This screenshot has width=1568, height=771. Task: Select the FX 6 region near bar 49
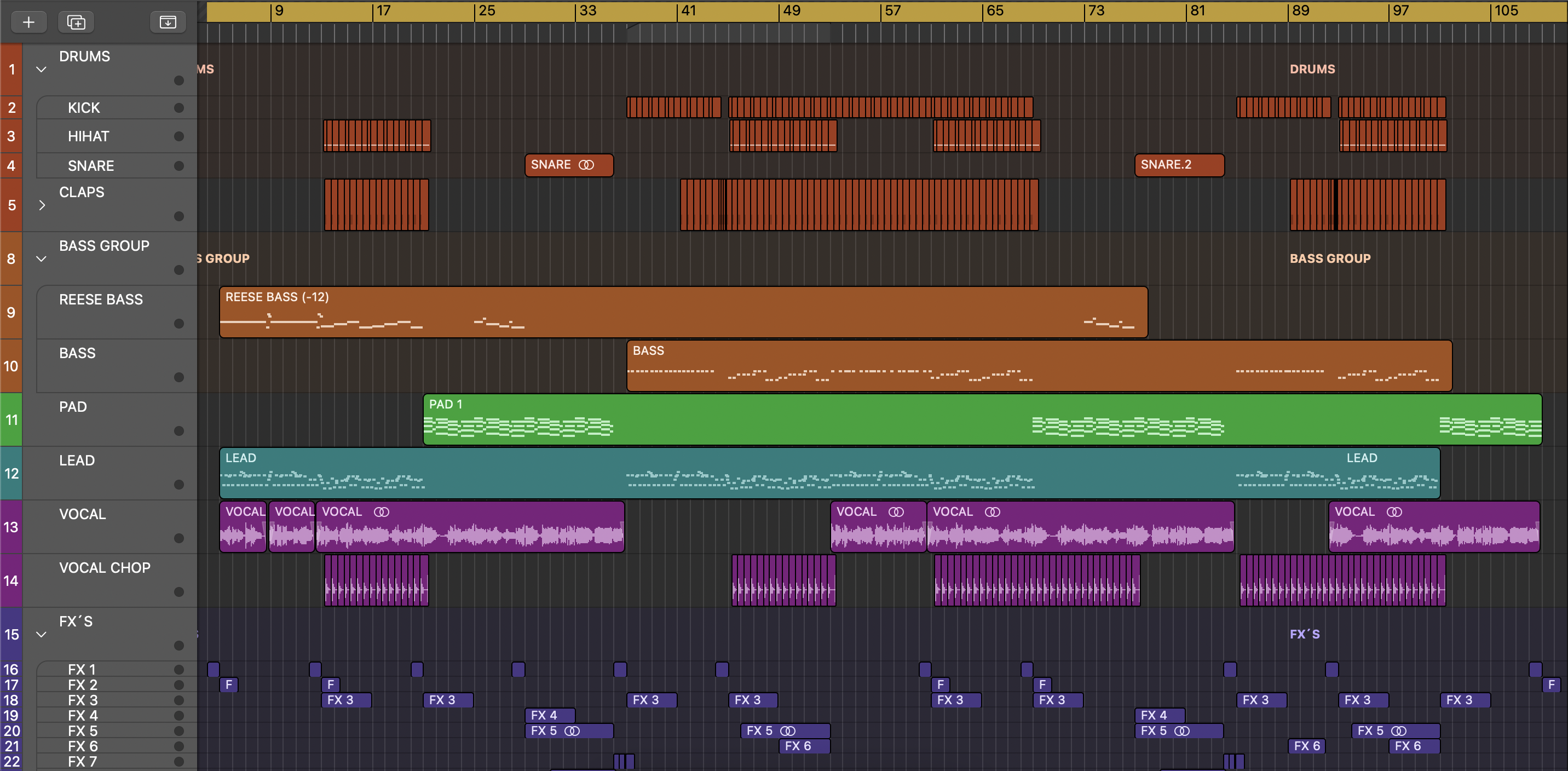[804, 746]
